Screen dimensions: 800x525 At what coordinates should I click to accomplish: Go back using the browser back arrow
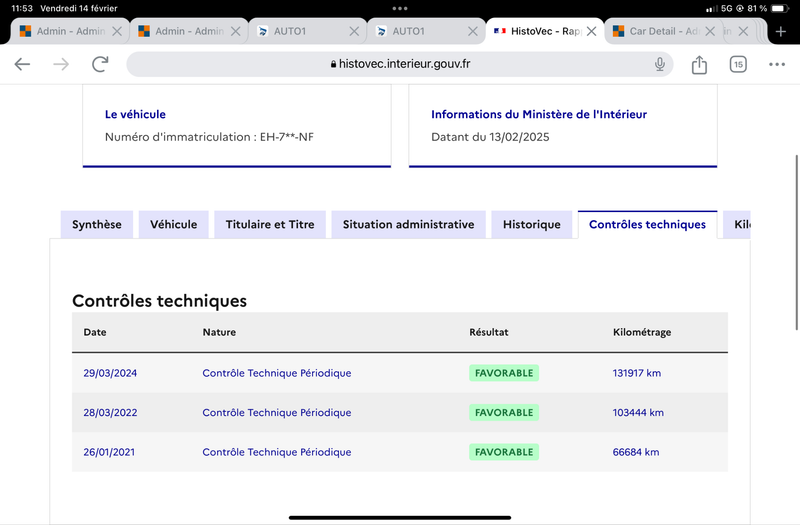22,64
